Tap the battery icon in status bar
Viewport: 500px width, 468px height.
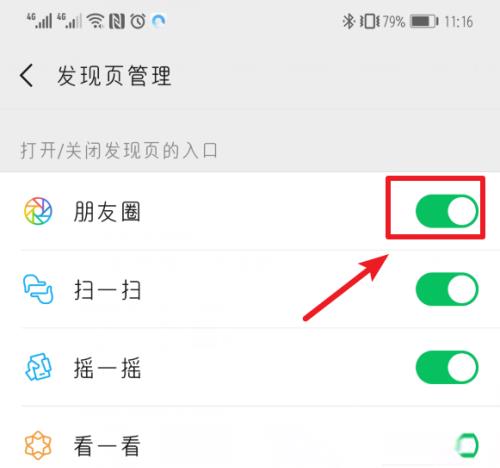tap(424, 22)
